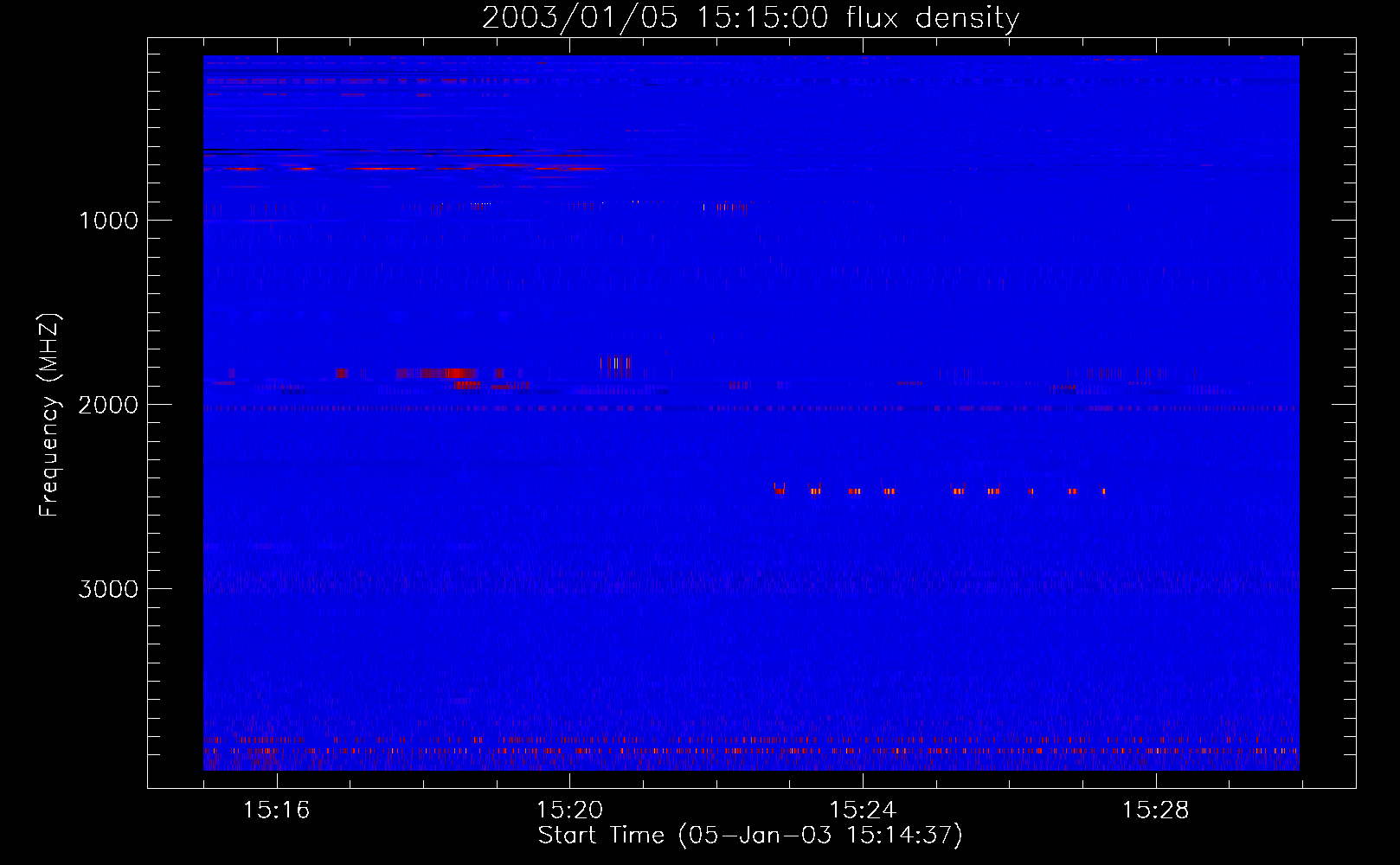This screenshot has height=865, width=1400.
Task: Click the 15:24 time tick label
Action: 863,811
